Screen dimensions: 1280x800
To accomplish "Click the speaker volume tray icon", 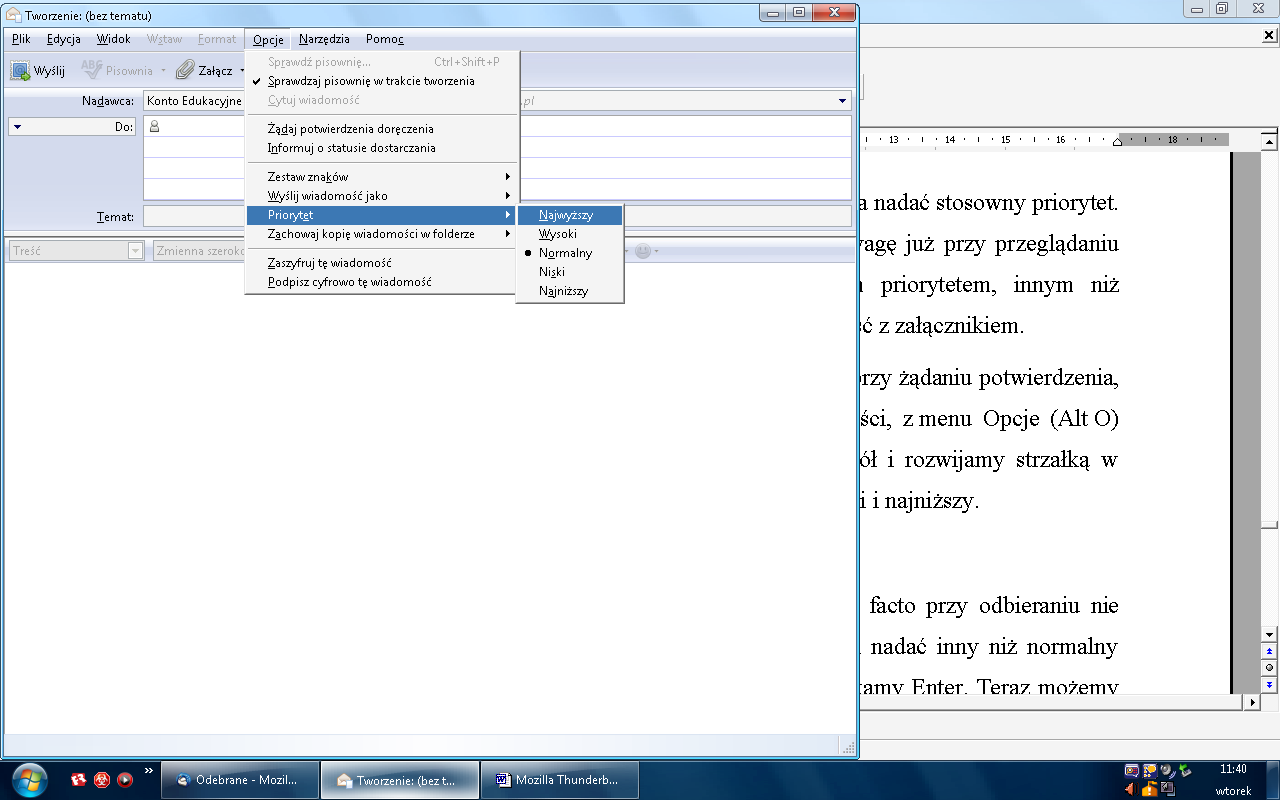I will [1133, 789].
